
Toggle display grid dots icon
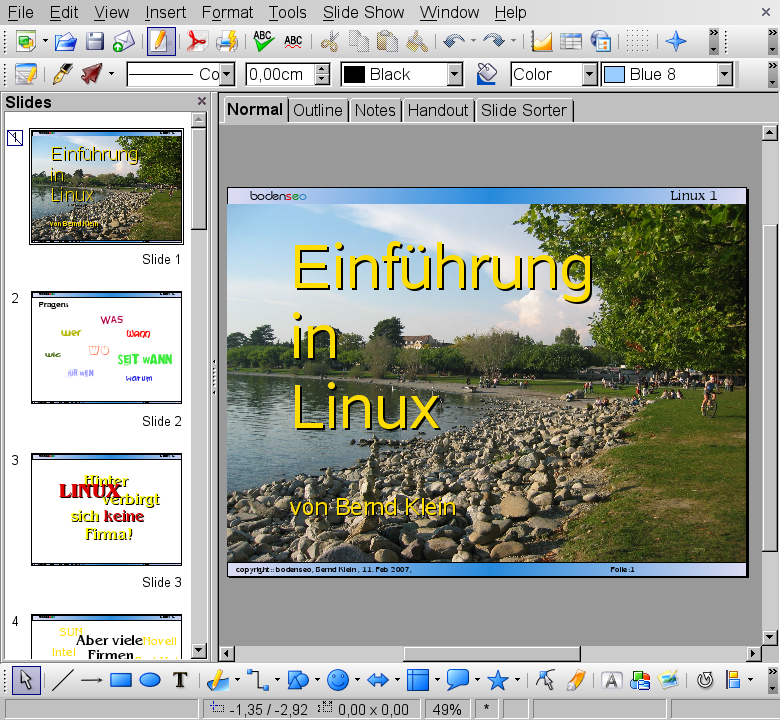point(637,41)
